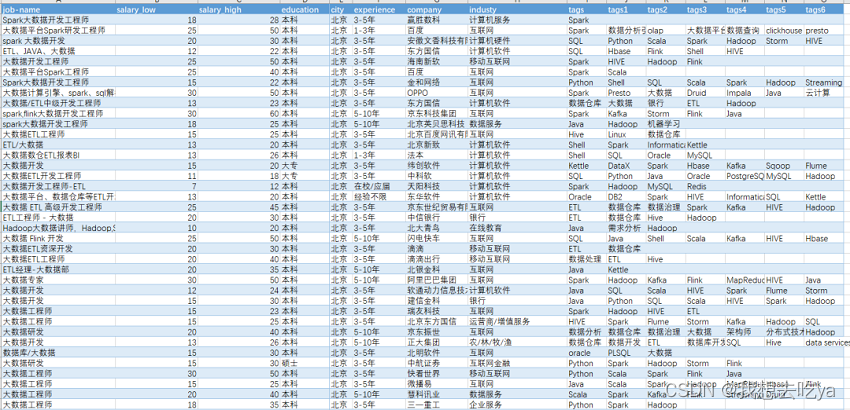Select the industry cell 在线教育
The width and height of the screenshot is (850, 410).
[517, 228]
